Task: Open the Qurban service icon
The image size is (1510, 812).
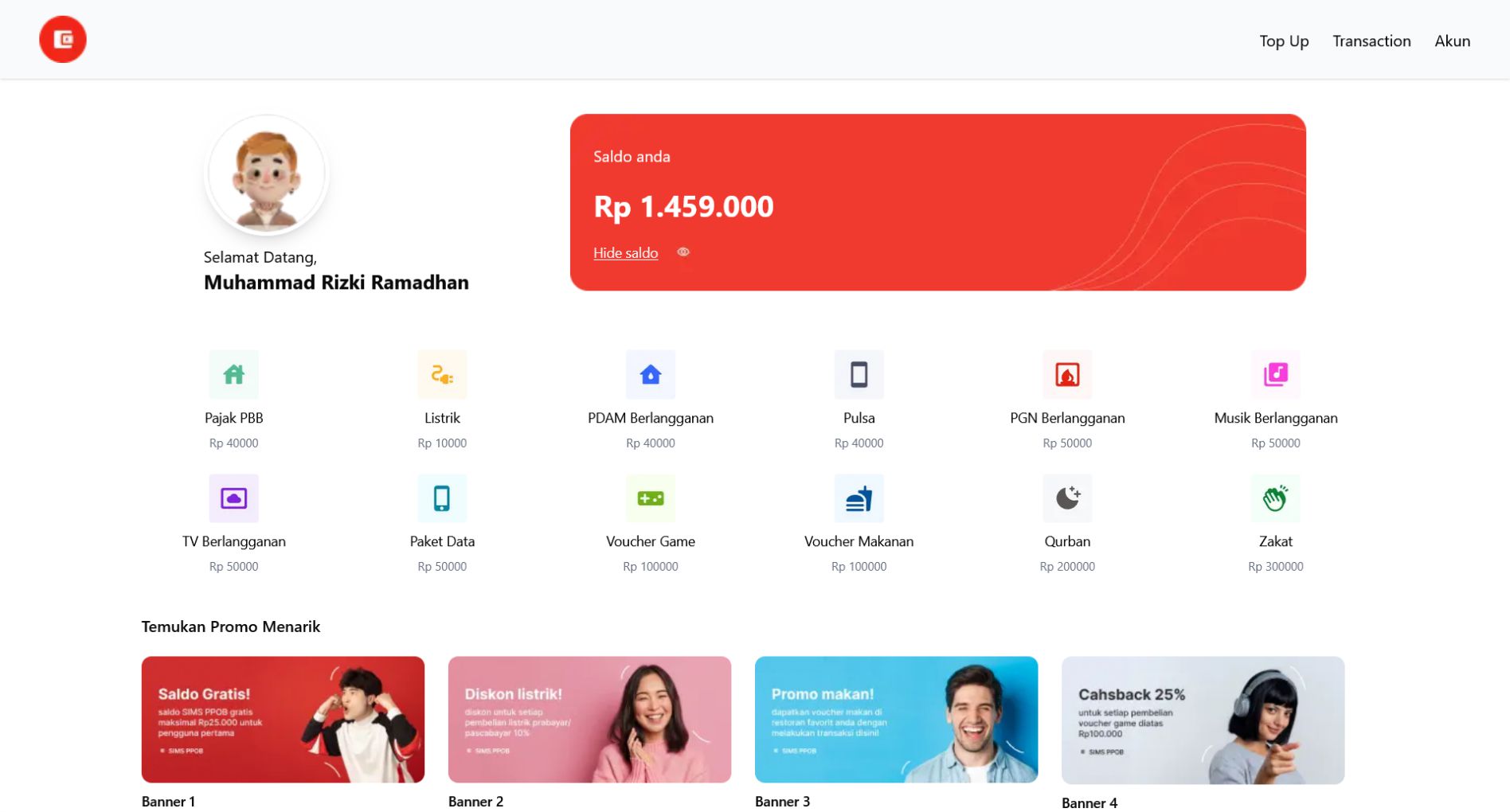Action: tap(1067, 498)
